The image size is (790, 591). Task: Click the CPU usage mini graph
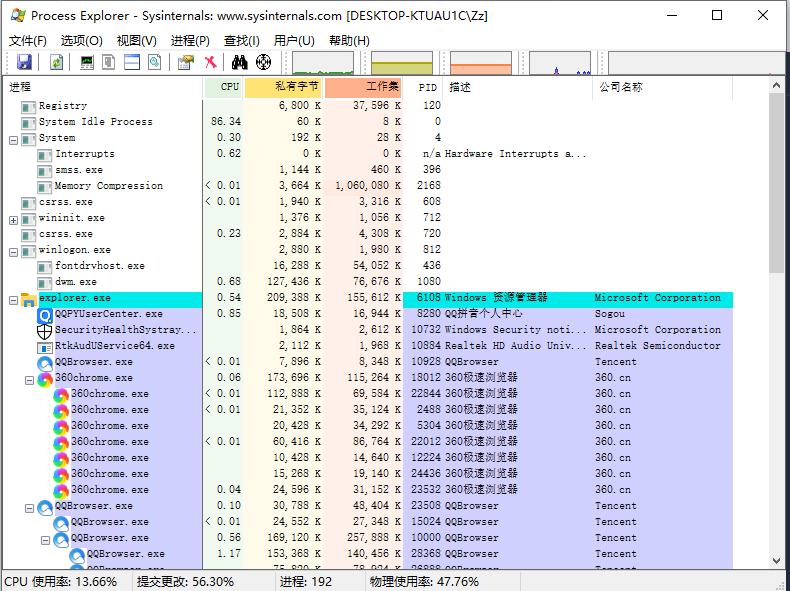(323, 62)
